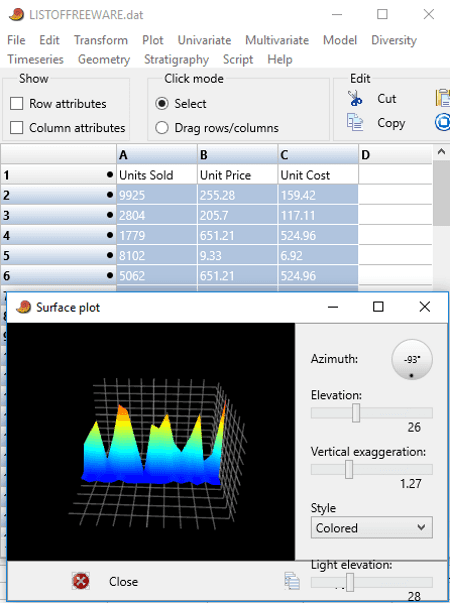Screen dimensions: 450x603
Task: Open the Style dropdown showing Colored
Action: (x=372, y=528)
